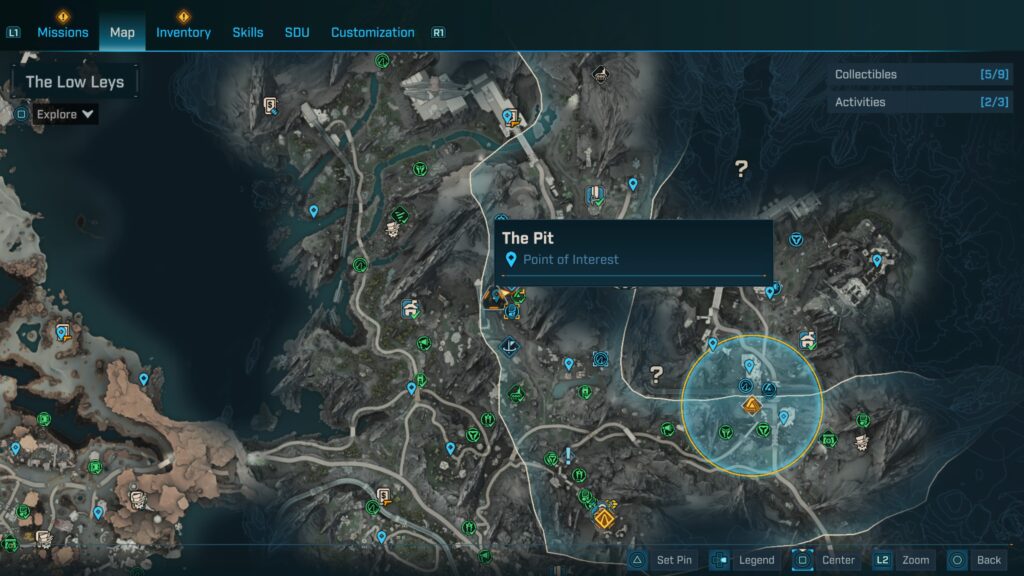Image resolution: width=1024 pixels, height=576 pixels.
Task: Expand the Explore filter dropdown
Action: [x=66, y=114]
